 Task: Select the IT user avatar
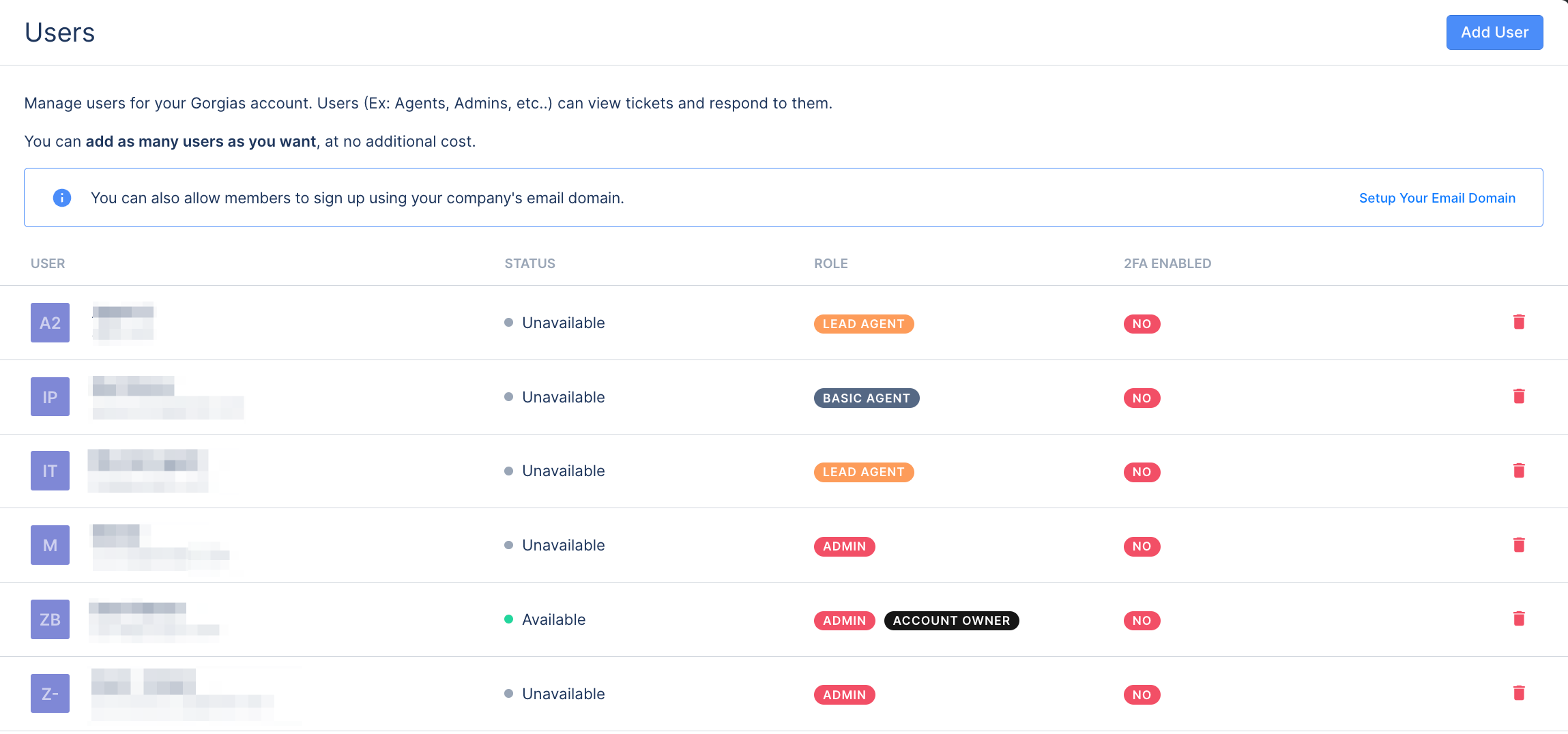pos(50,471)
